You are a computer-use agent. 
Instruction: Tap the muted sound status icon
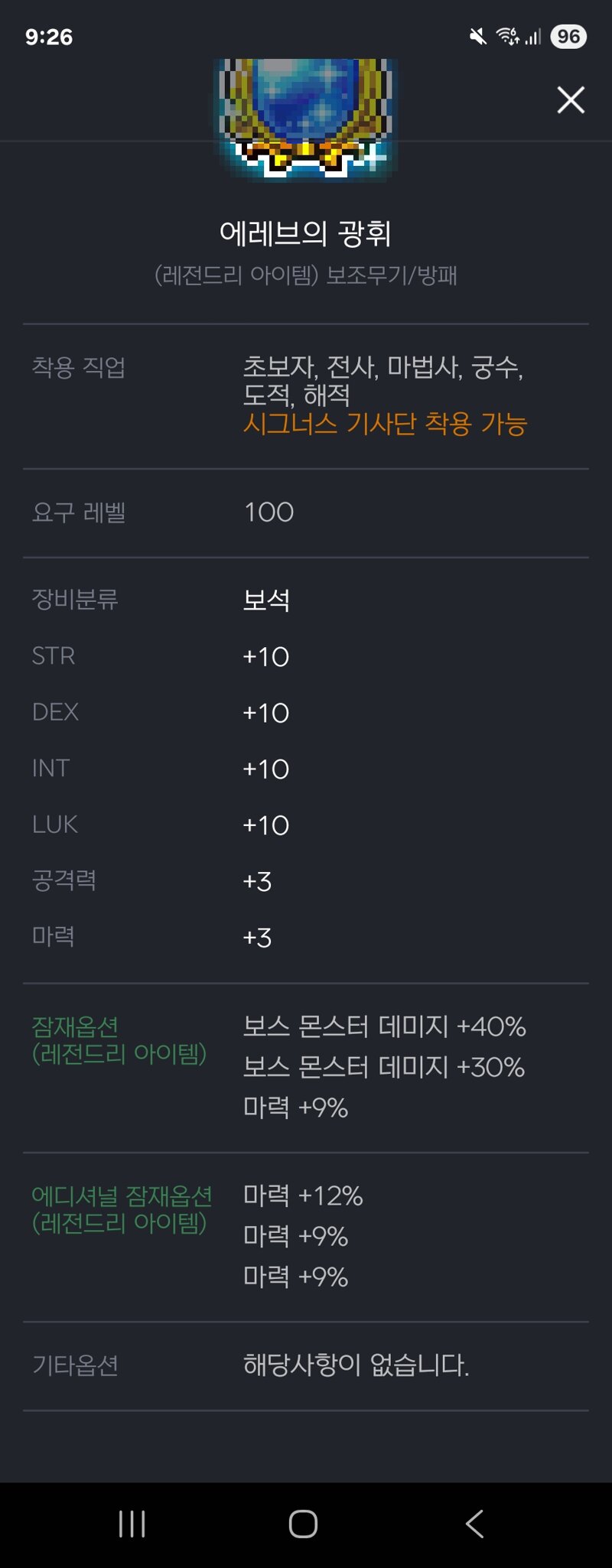(478, 36)
